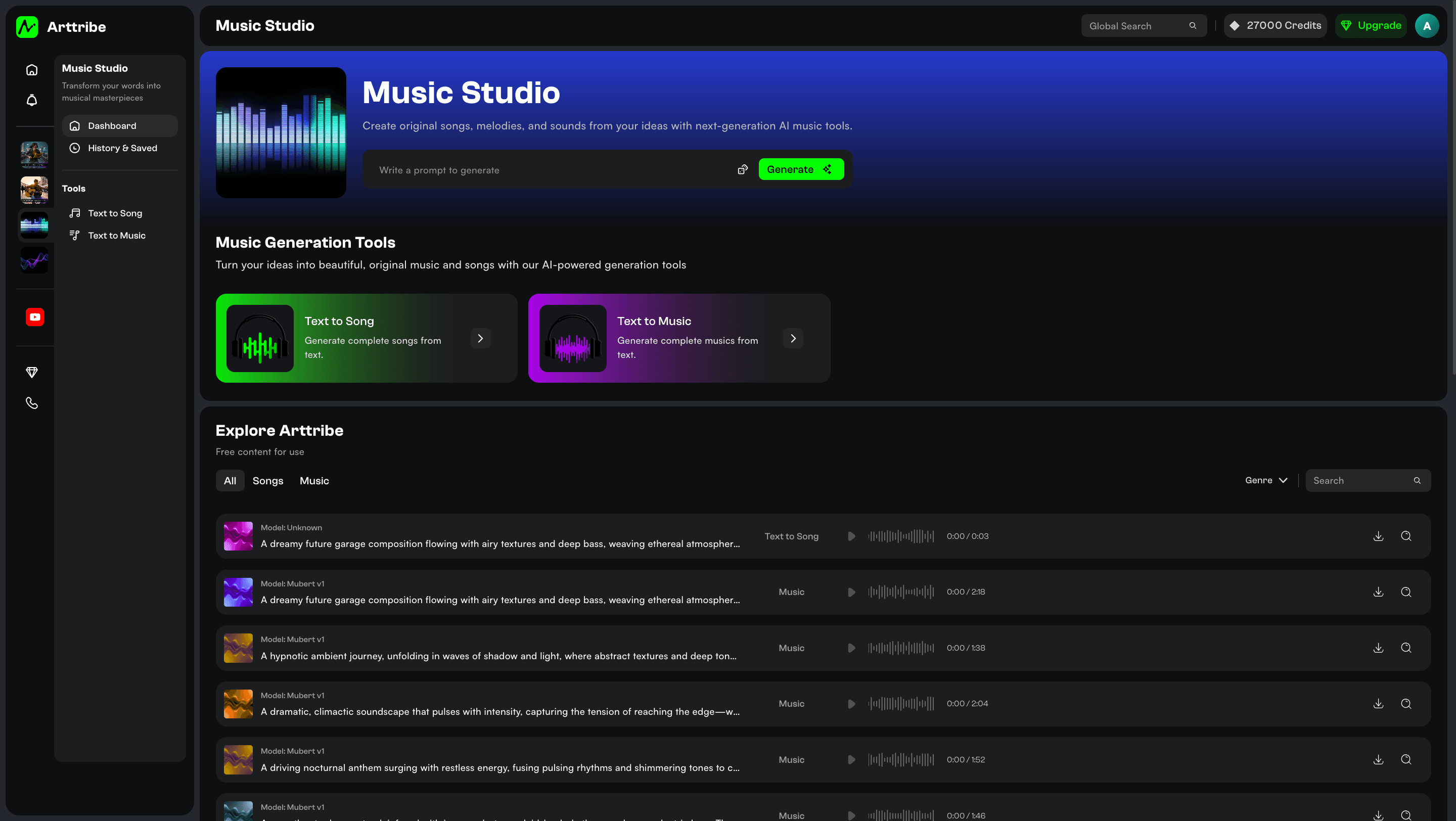Select the purple wave thumbnail in left rail
This screenshot has height=821, width=1456.
(x=34, y=260)
